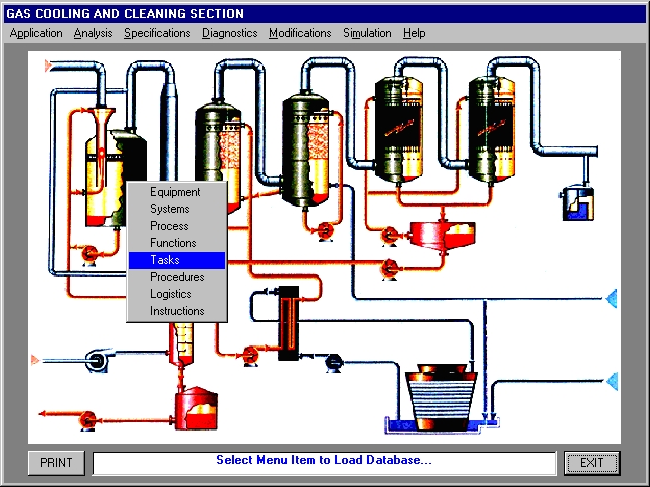Click the red outlet arrow at bottom left
Image resolution: width=650 pixels, height=487 pixels.
(x=42, y=414)
